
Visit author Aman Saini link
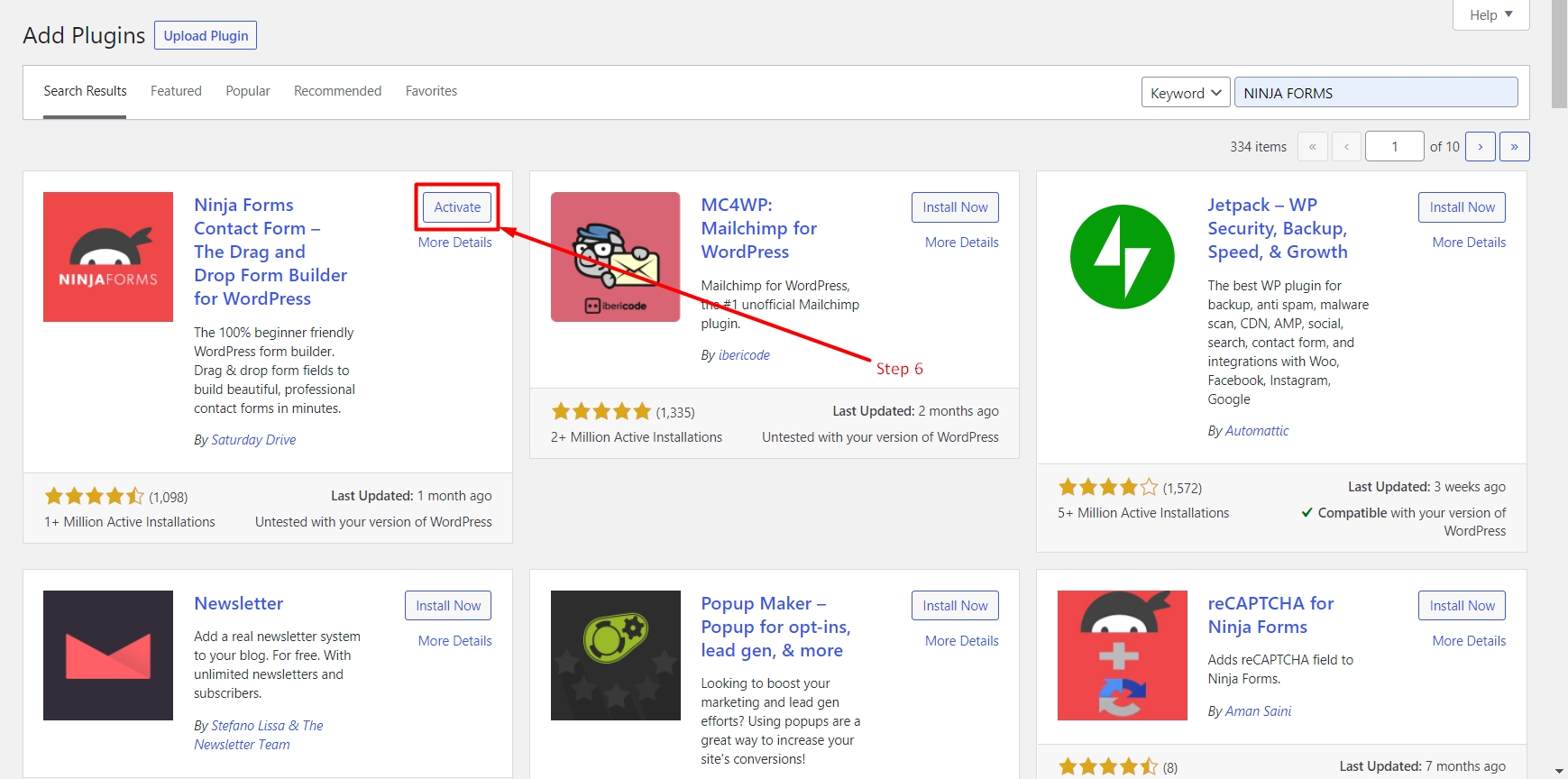[1258, 711]
